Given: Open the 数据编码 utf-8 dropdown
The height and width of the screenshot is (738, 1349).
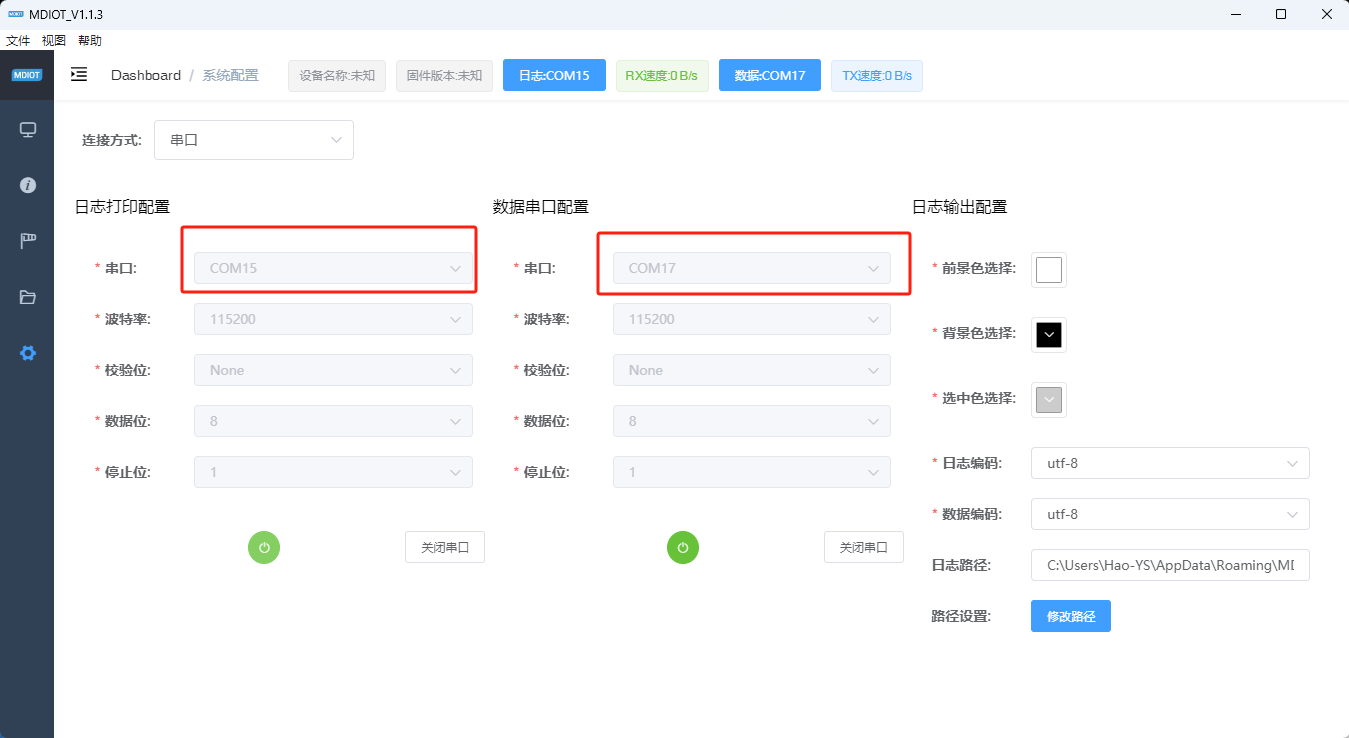Looking at the screenshot, I should coord(1169,514).
